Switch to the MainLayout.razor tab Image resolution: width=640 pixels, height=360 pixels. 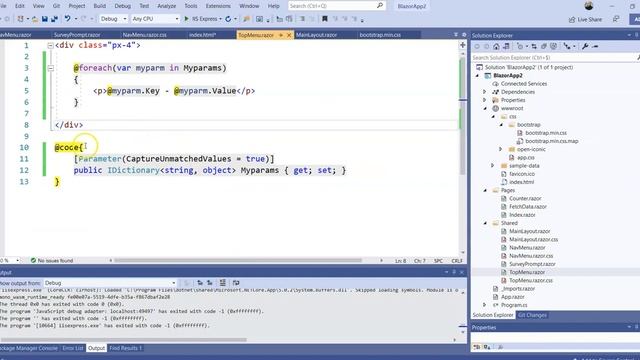pyautogui.click(x=317, y=35)
